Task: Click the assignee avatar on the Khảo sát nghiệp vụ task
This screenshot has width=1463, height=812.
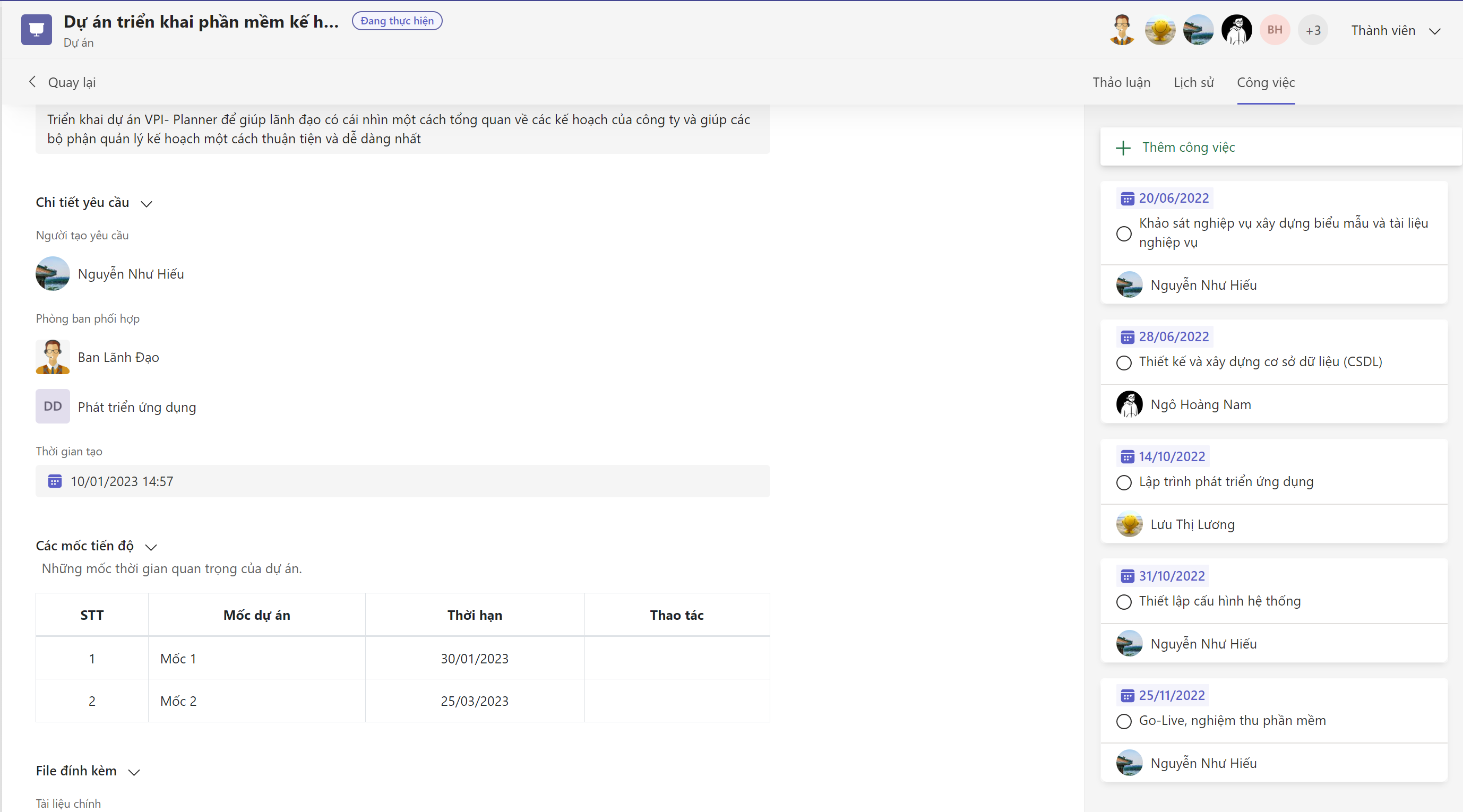Action: pyautogui.click(x=1129, y=284)
